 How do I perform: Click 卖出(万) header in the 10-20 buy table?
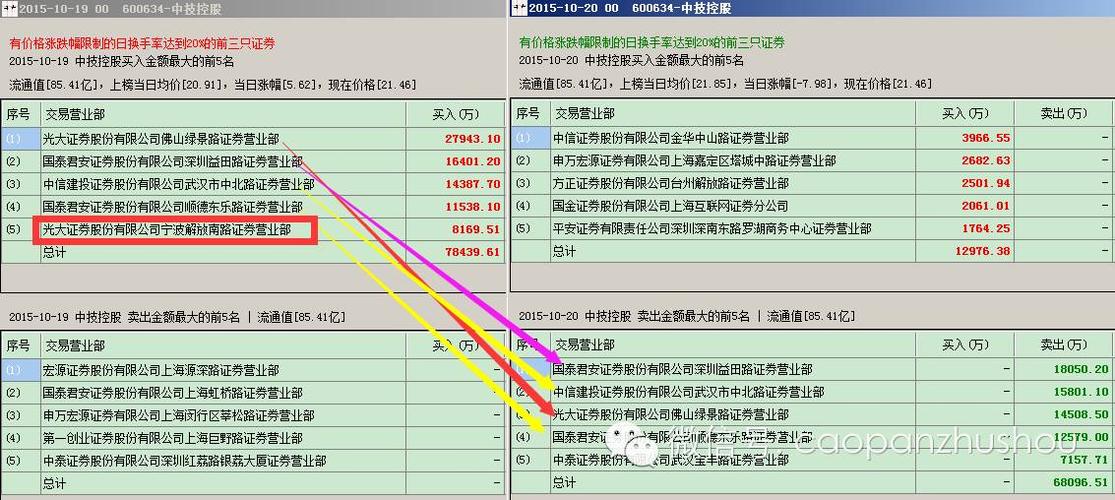[x=1064, y=114]
